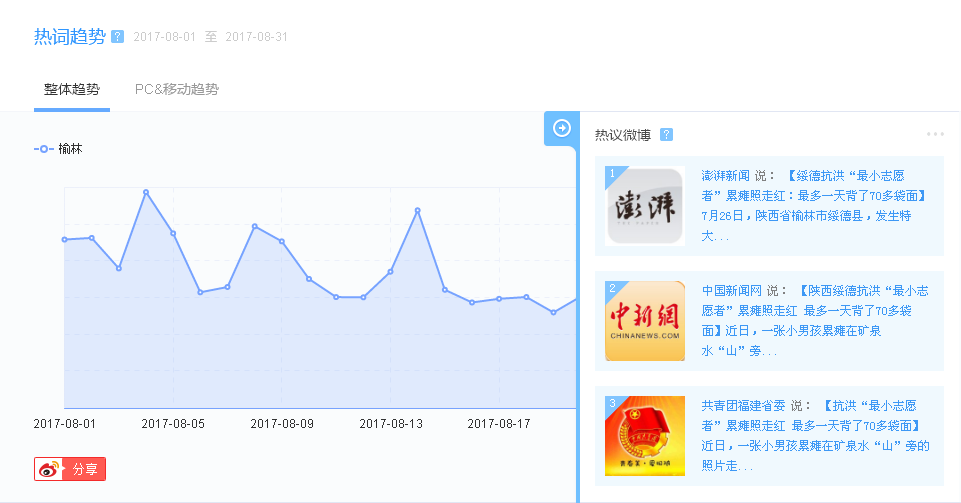Image resolution: width=961 pixels, height=503 pixels.
Task: Switch to the 整体趋势 tab
Action: 72,89
